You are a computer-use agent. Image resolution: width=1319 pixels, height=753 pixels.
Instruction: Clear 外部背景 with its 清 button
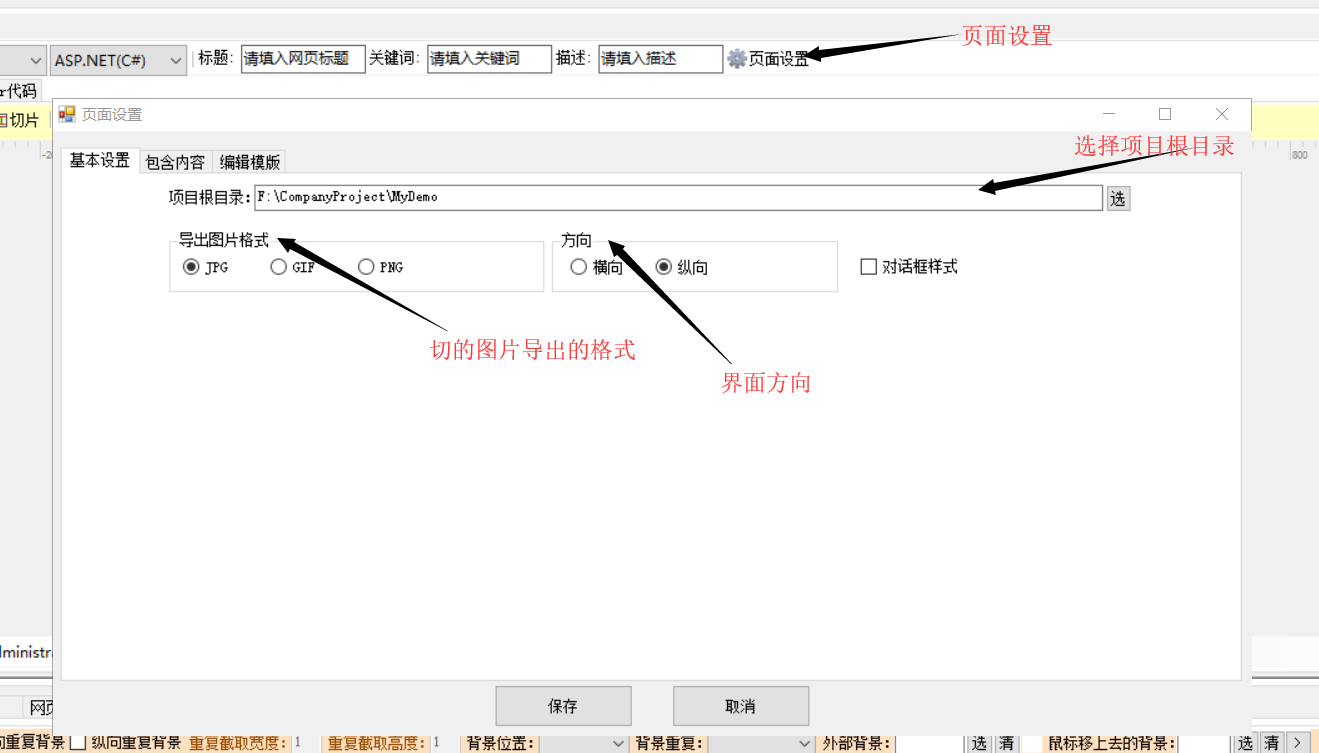tap(1006, 743)
